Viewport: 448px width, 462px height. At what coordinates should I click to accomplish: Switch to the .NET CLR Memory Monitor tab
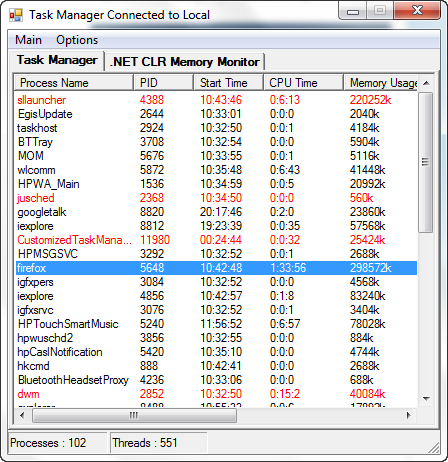(x=185, y=62)
